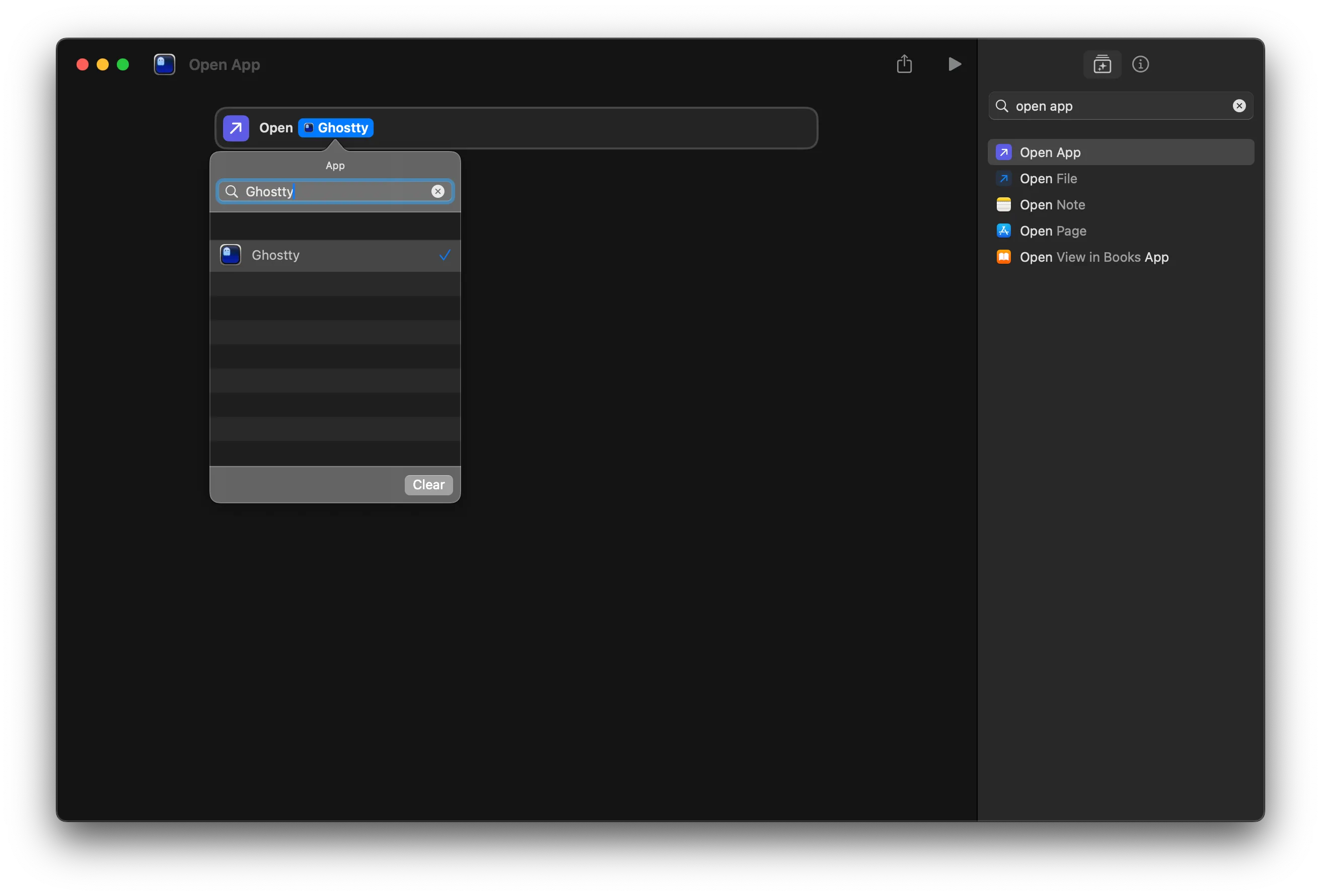The image size is (1321, 896).
Task: Click the Open File blue arrow icon
Action: click(1003, 179)
